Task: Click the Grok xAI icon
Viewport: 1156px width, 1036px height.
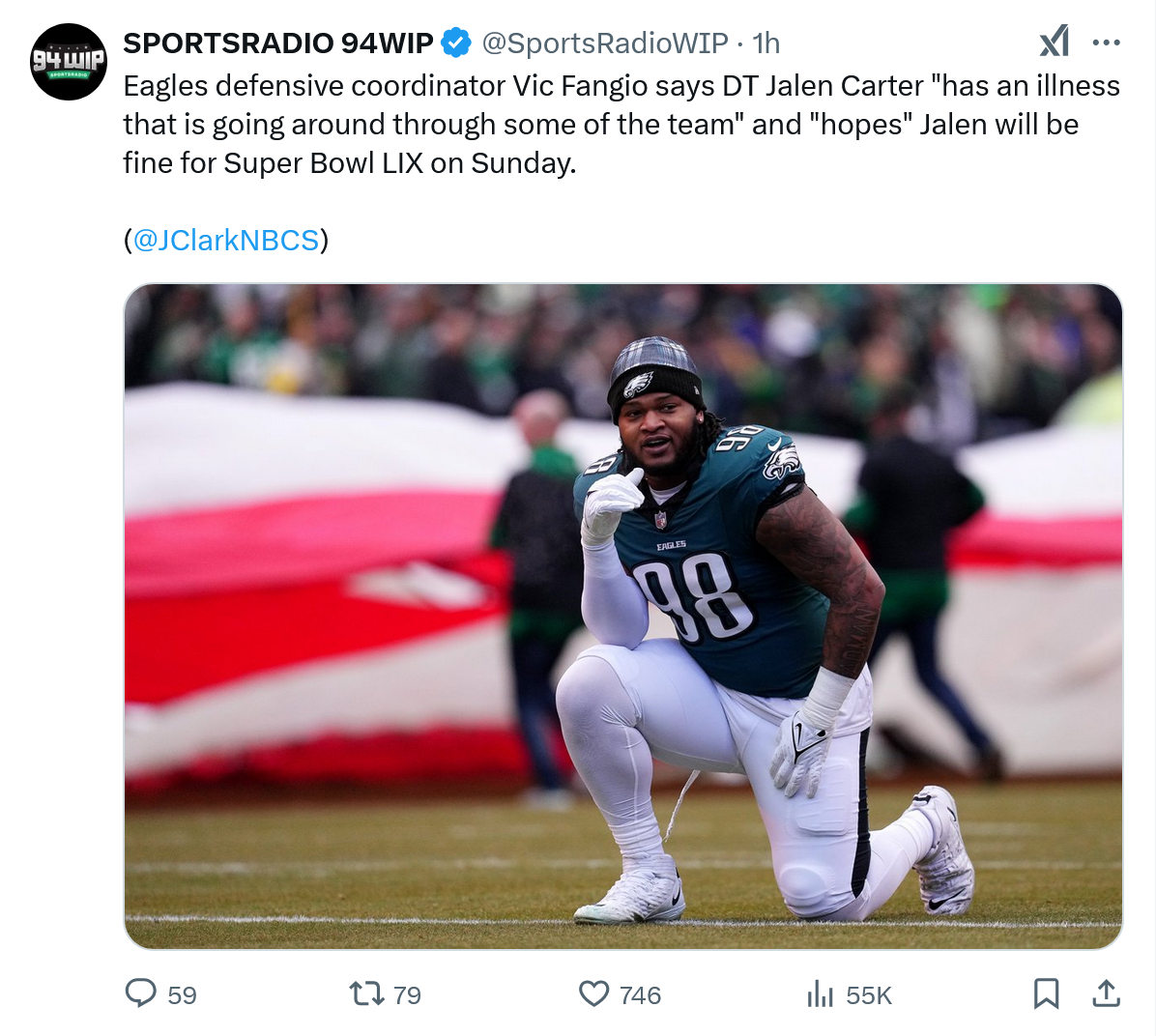Action: tap(1055, 42)
